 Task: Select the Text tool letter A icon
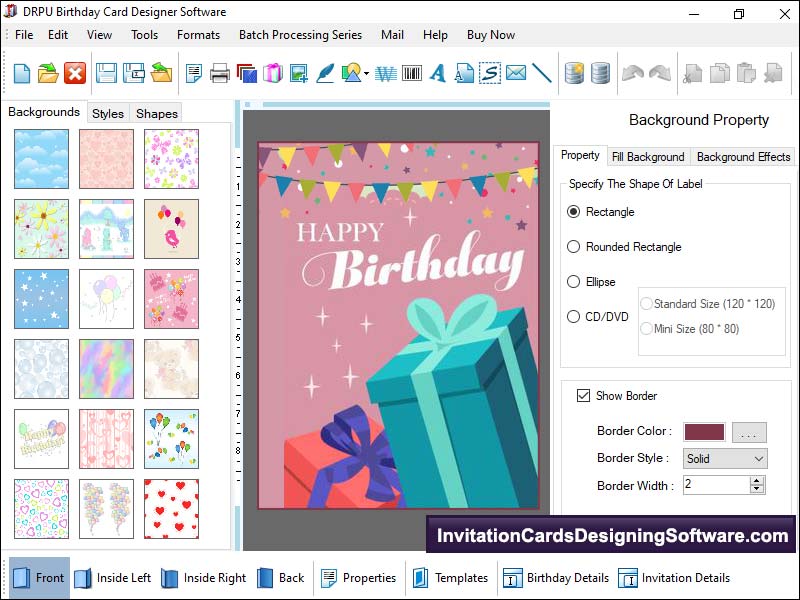pyautogui.click(x=437, y=73)
